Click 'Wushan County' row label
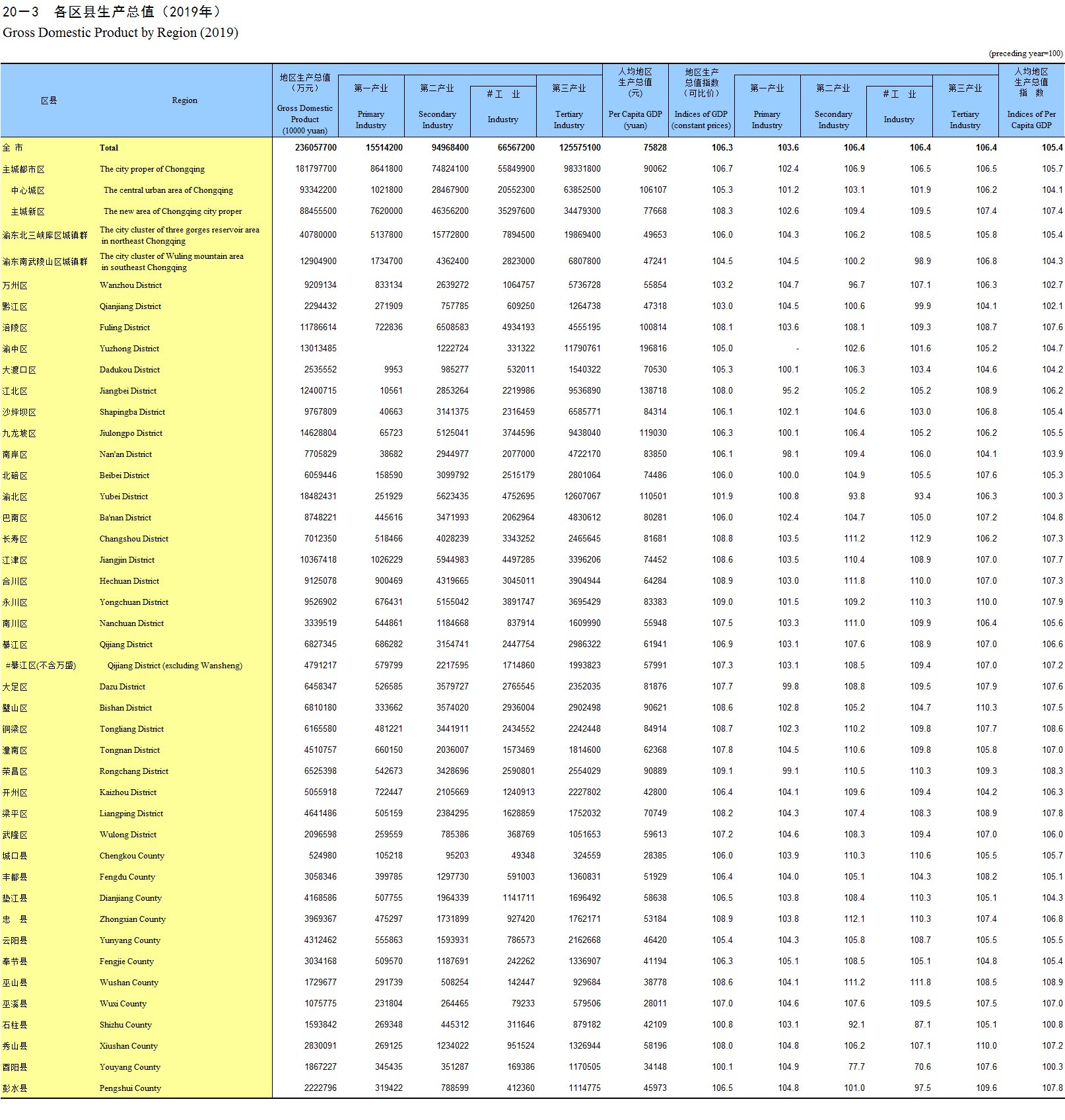This screenshot has height=1120, width=1065. pos(129,983)
